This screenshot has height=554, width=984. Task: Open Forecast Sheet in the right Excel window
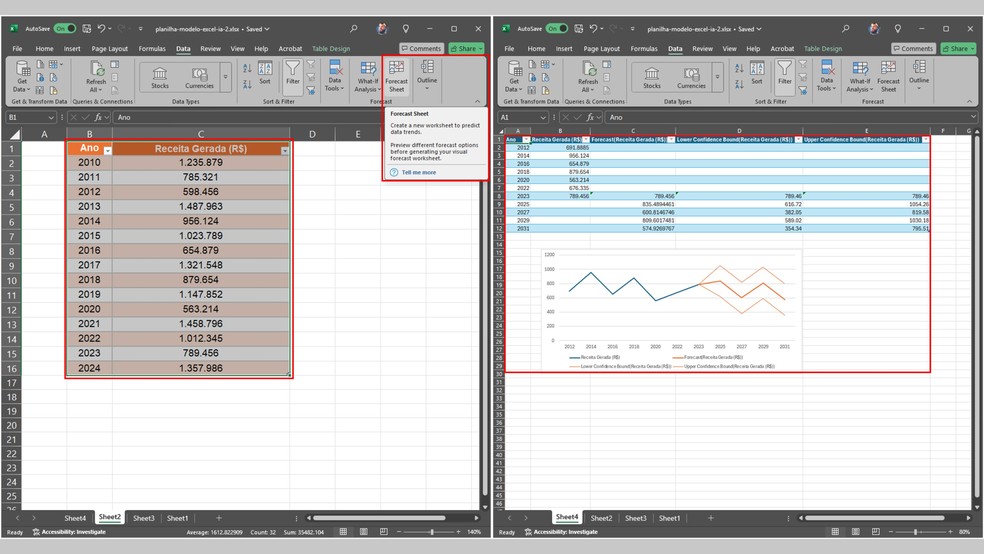point(888,77)
